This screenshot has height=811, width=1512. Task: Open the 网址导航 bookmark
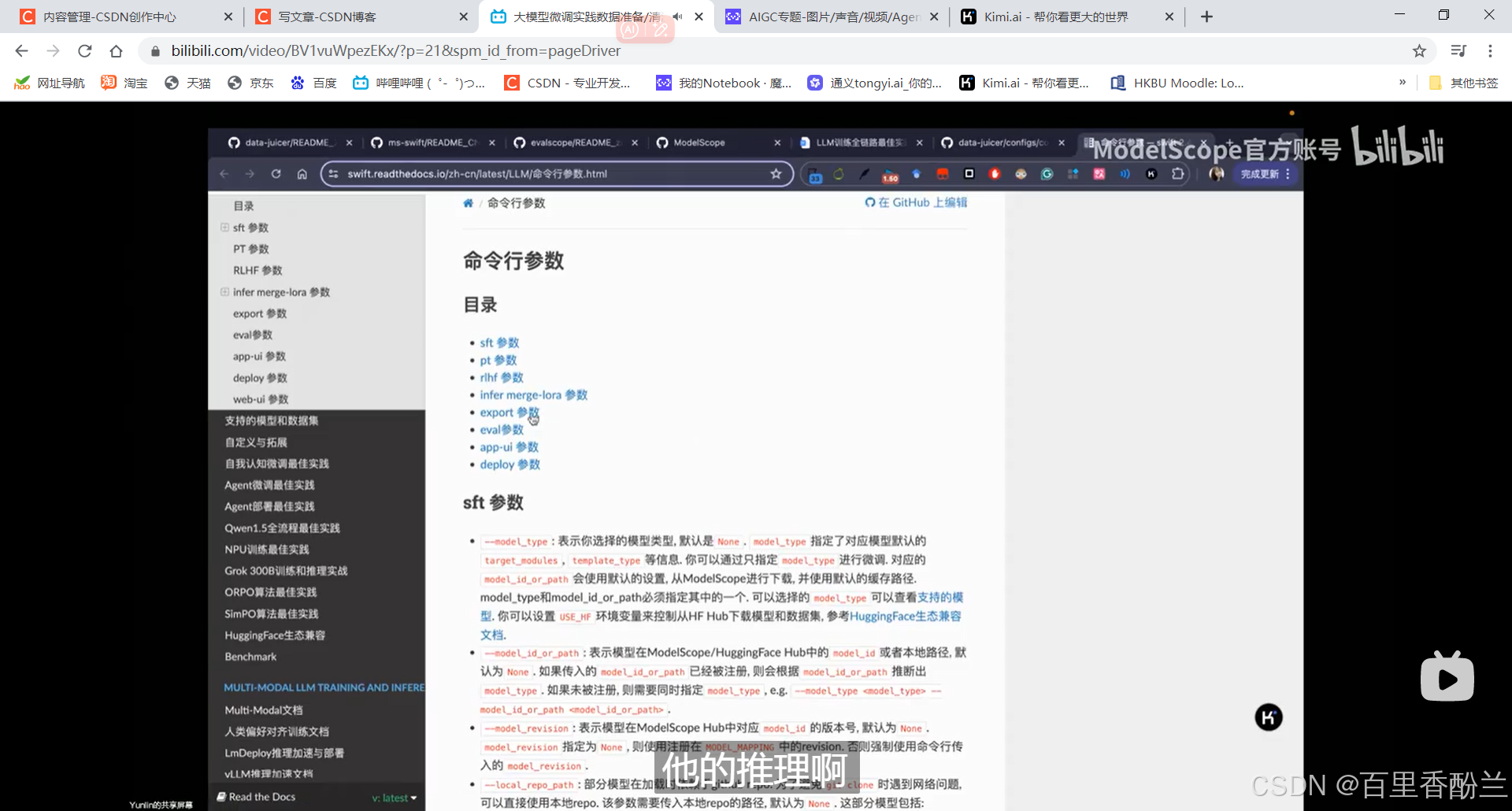click(50, 83)
